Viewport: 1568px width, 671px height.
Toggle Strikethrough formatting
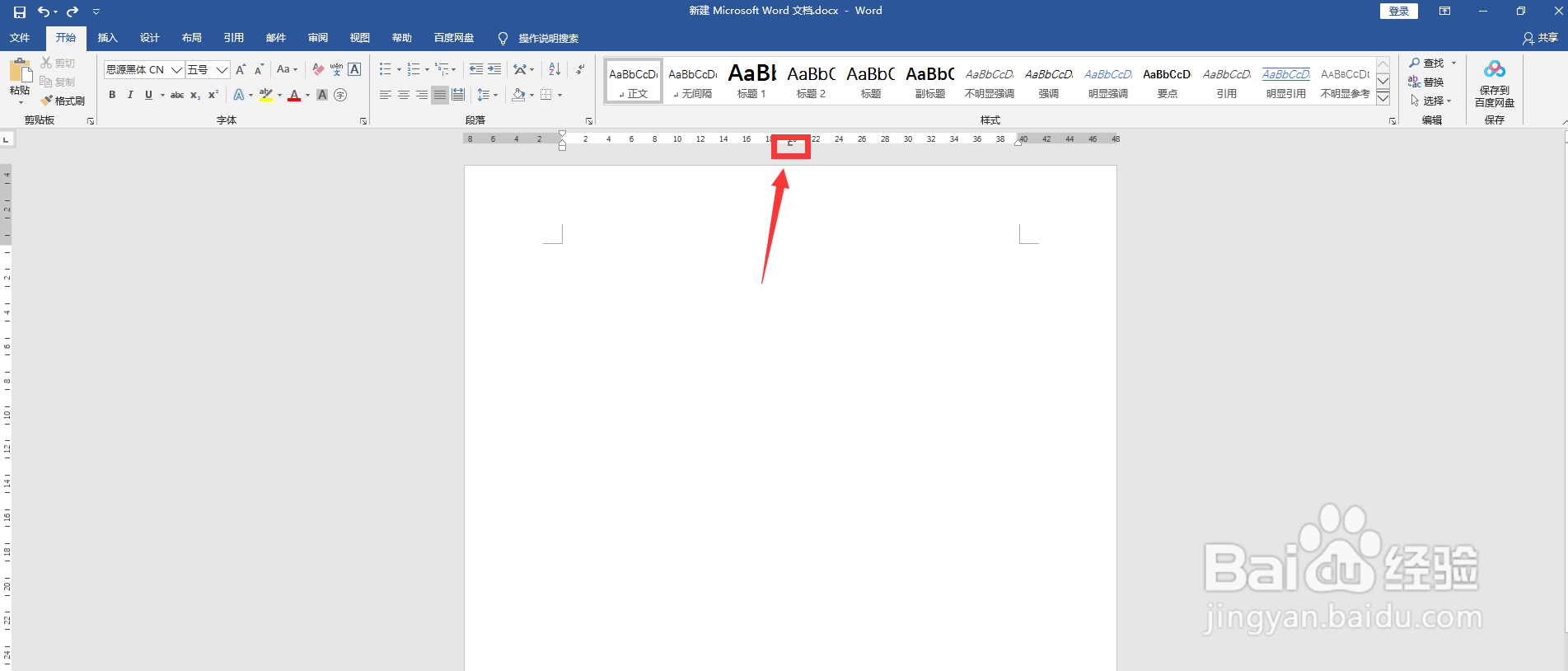177,95
